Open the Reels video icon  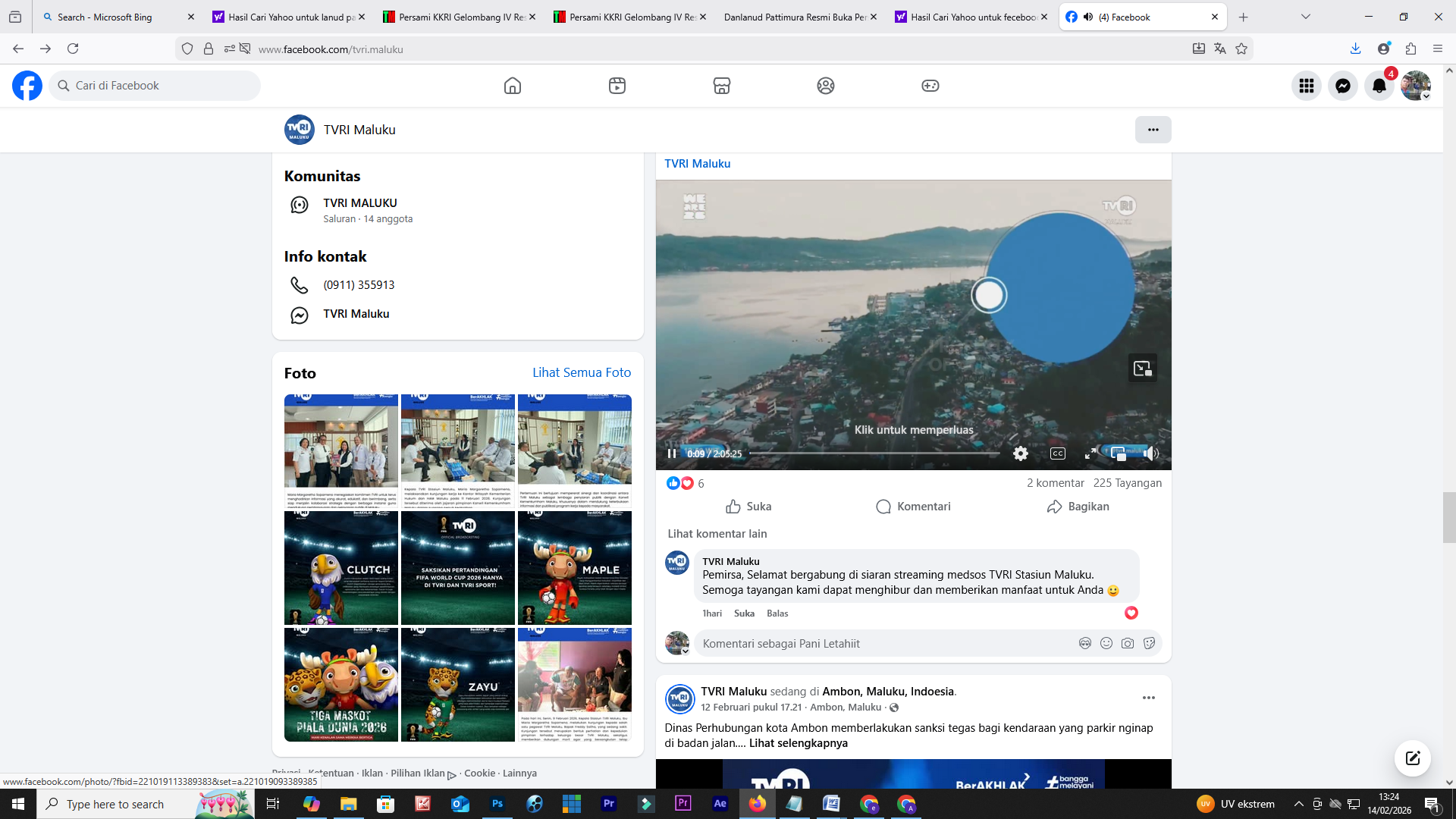tap(617, 86)
